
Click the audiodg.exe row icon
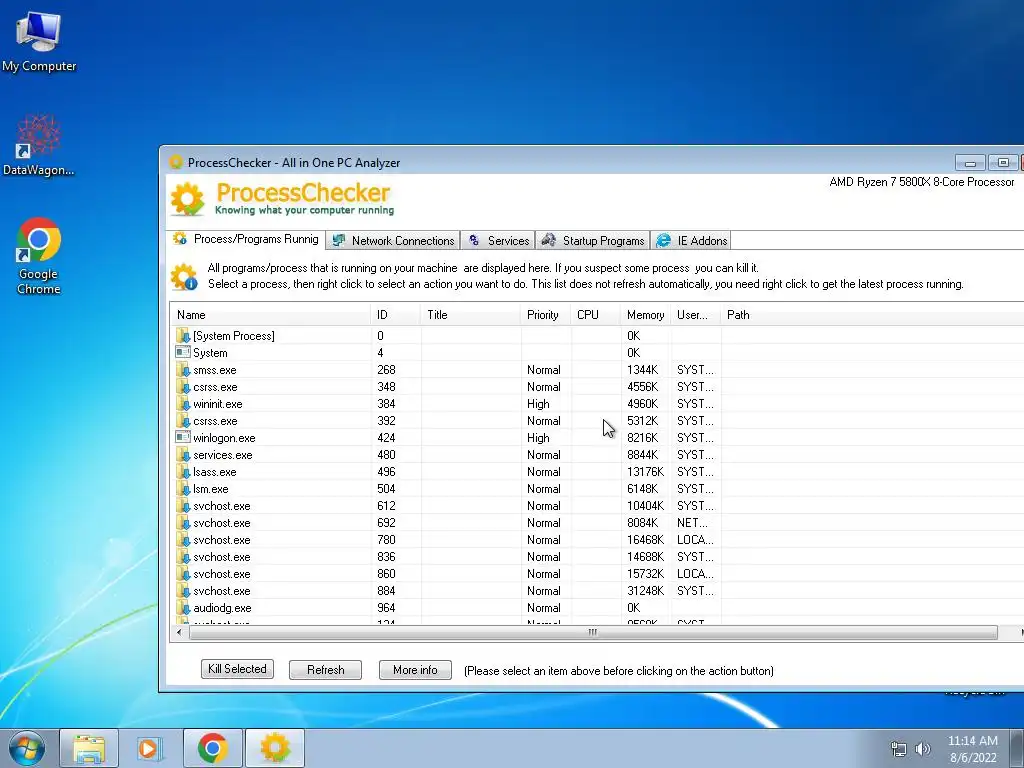pos(183,607)
